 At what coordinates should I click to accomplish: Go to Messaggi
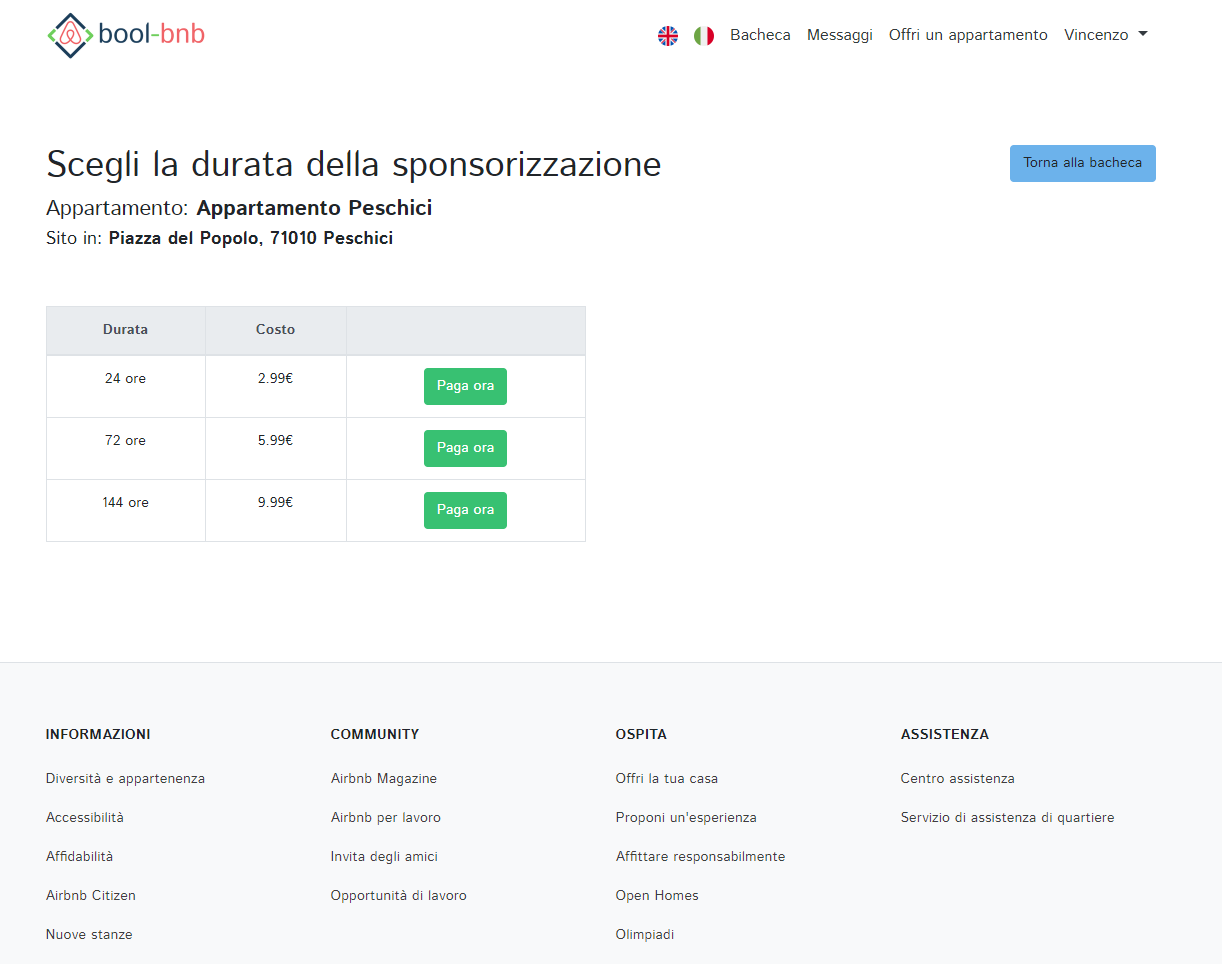coord(839,34)
